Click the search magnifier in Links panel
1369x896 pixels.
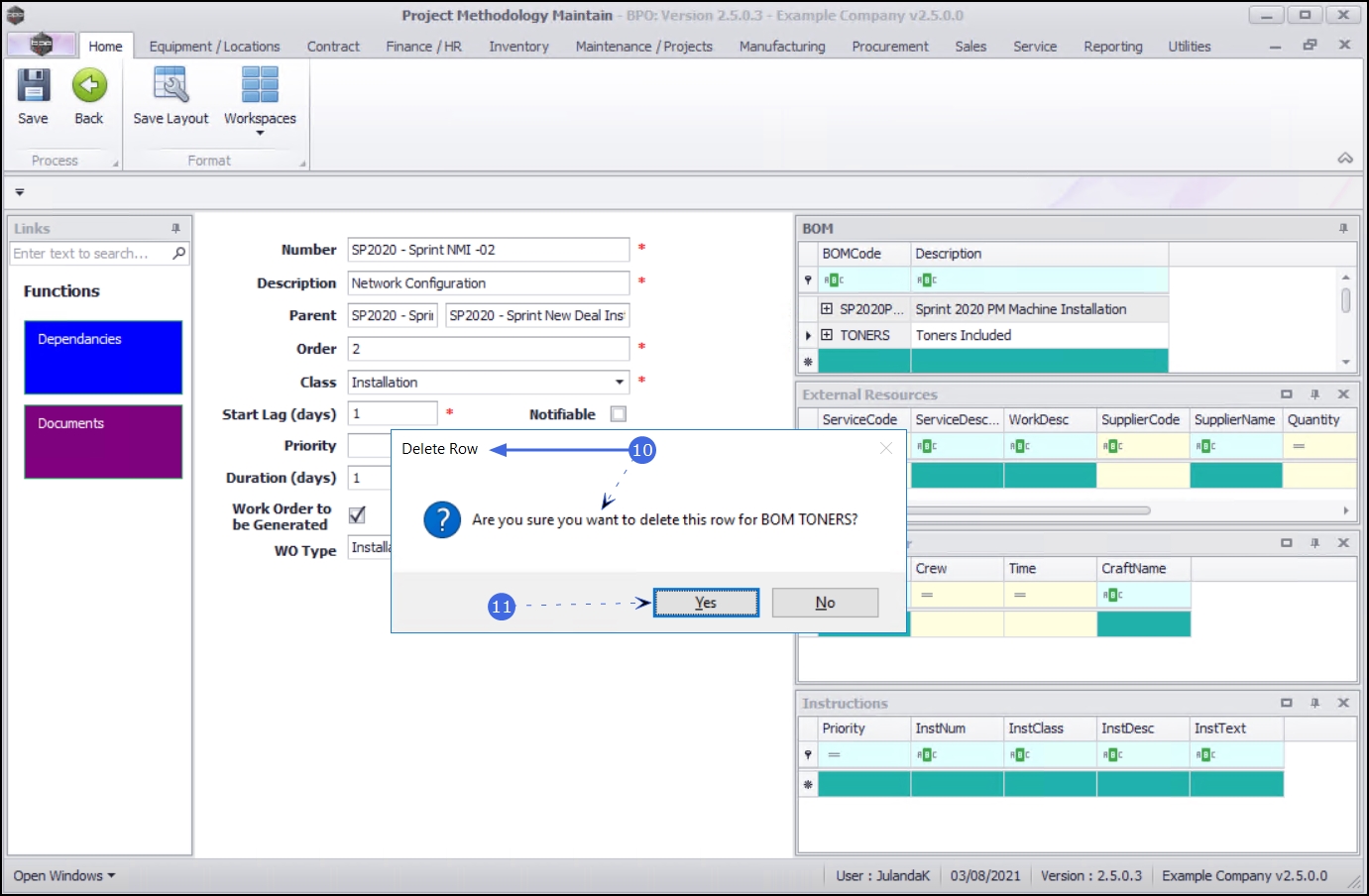(179, 254)
